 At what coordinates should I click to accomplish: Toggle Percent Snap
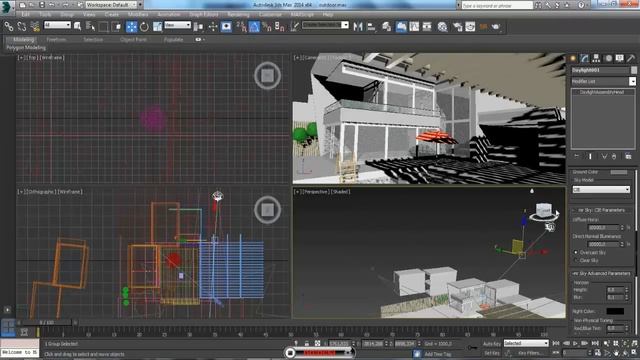click(267, 27)
